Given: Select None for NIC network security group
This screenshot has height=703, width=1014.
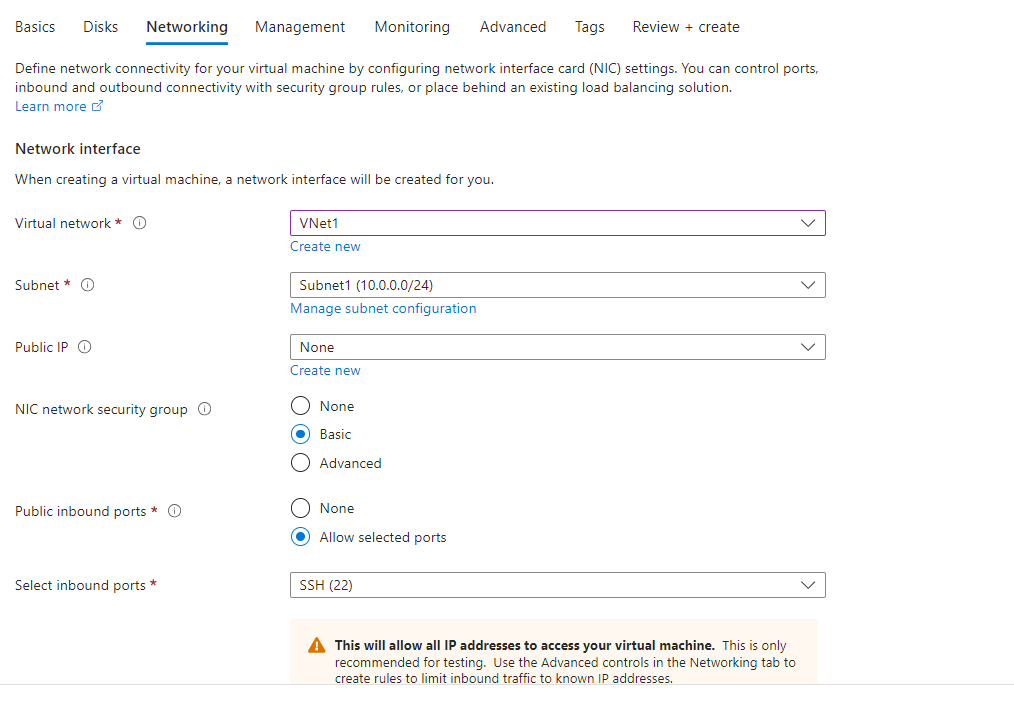Looking at the screenshot, I should (301, 406).
